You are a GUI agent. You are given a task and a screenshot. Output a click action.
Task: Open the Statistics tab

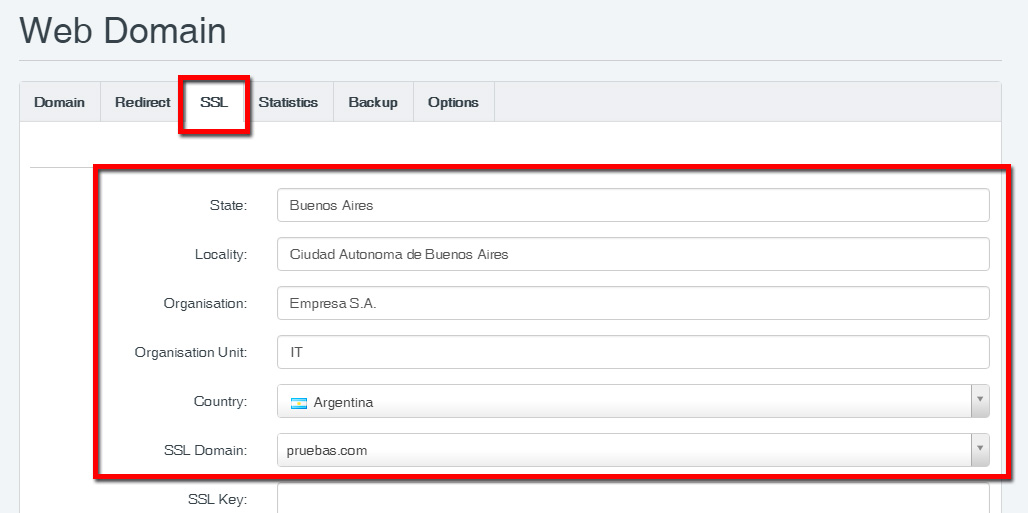288,102
